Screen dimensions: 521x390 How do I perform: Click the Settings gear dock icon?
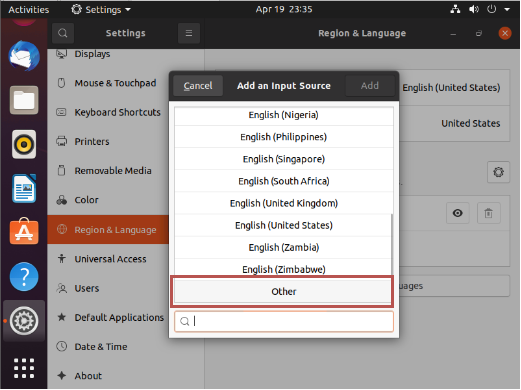(24, 321)
